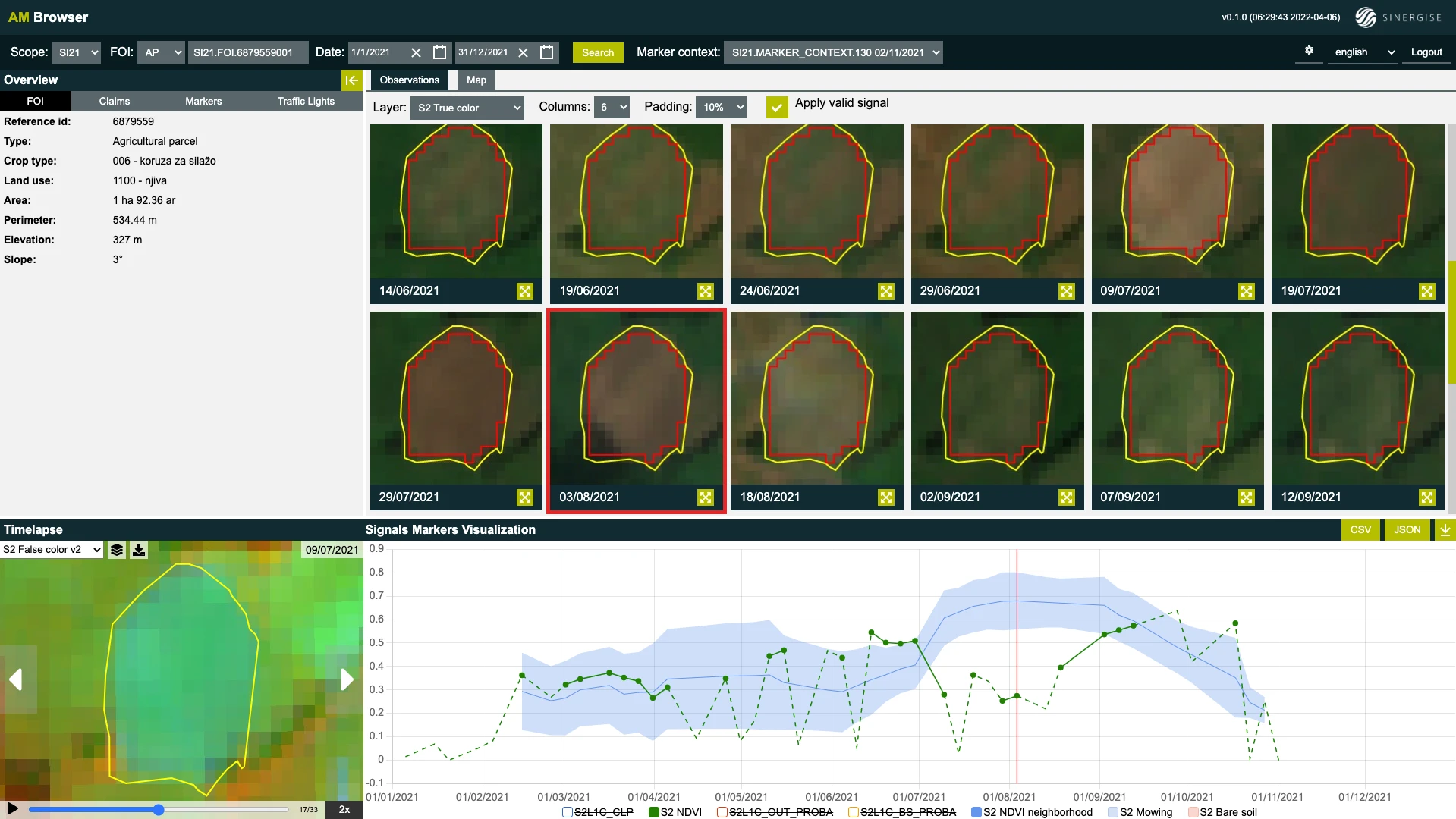Click the timelapse layers icon
This screenshot has width=1456, height=819.
point(117,550)
